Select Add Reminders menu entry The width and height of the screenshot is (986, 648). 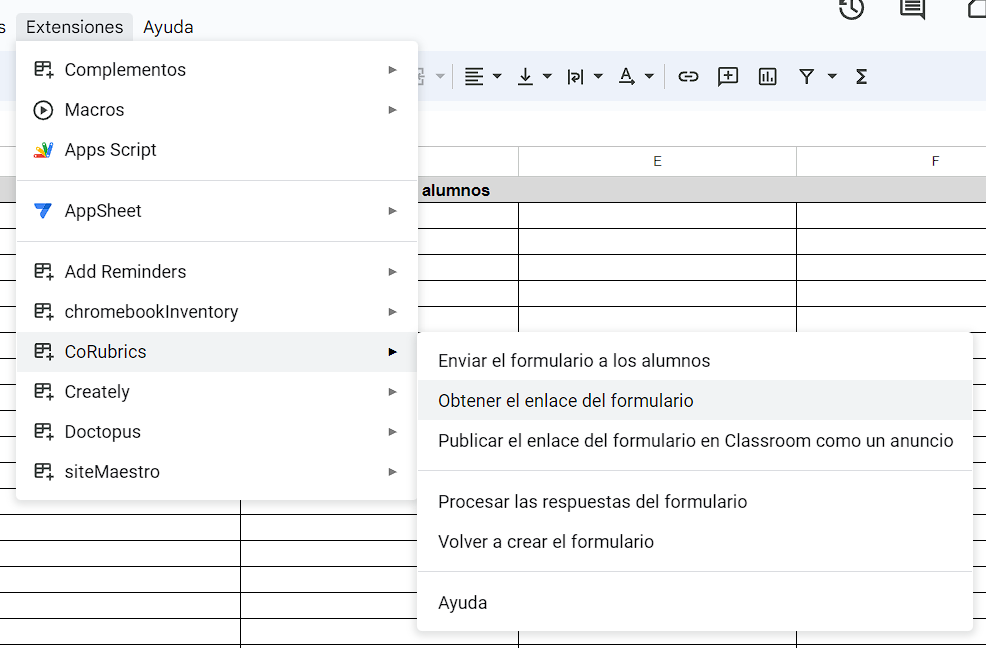tap(216, 272)
